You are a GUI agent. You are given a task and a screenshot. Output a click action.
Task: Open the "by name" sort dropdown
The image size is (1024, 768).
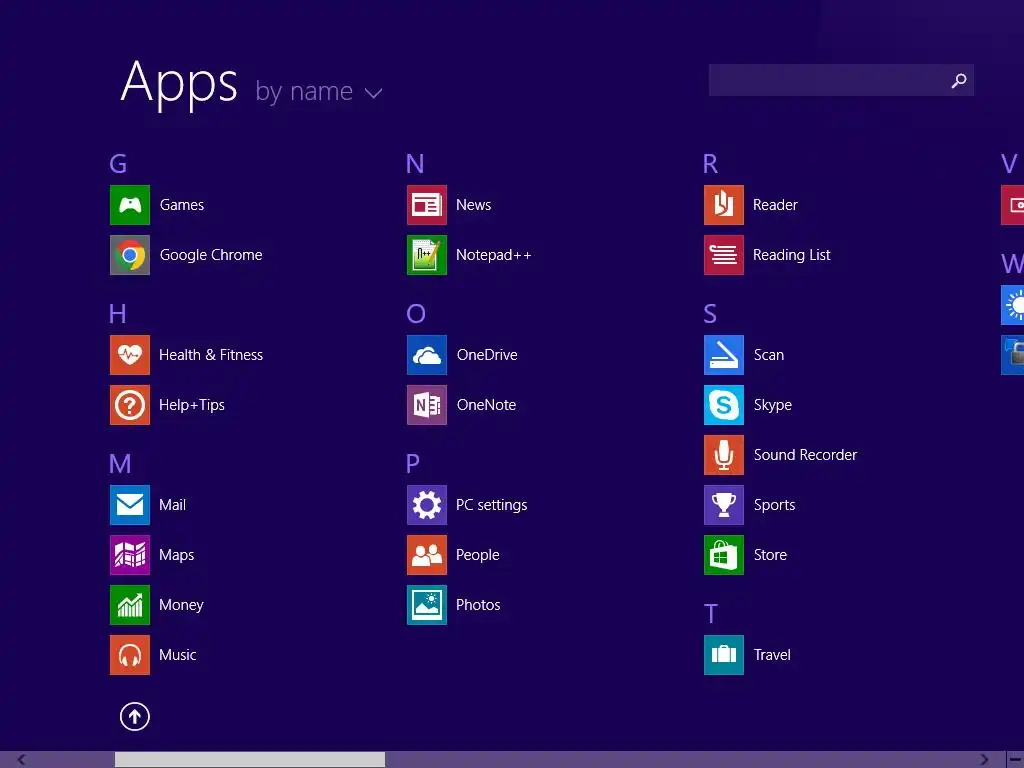[319, 92]
